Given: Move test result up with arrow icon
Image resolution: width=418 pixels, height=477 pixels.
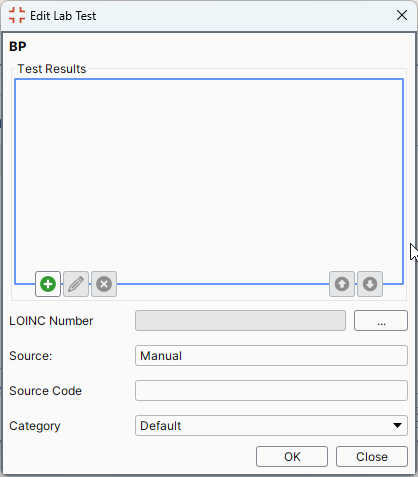Looking at the screenshot, I should [342, 284].
